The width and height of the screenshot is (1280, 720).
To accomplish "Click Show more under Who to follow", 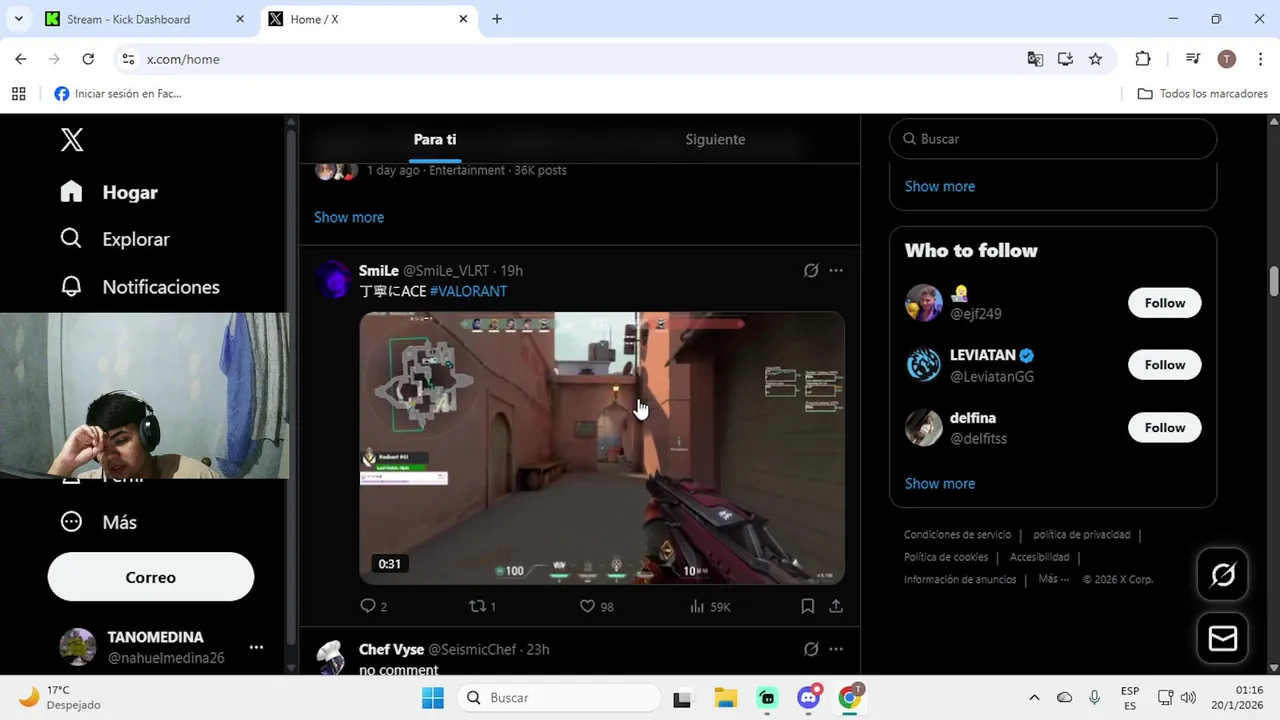I will coord(940,483).
